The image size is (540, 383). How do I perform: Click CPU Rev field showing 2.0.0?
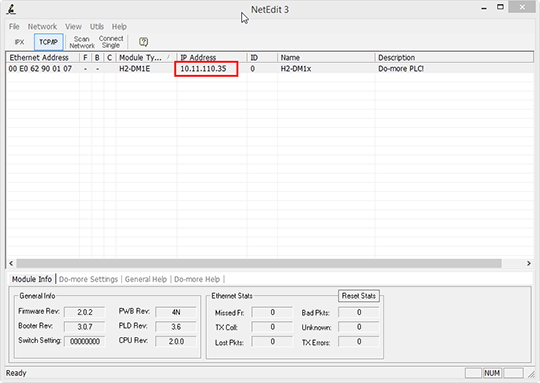point(176,341)
